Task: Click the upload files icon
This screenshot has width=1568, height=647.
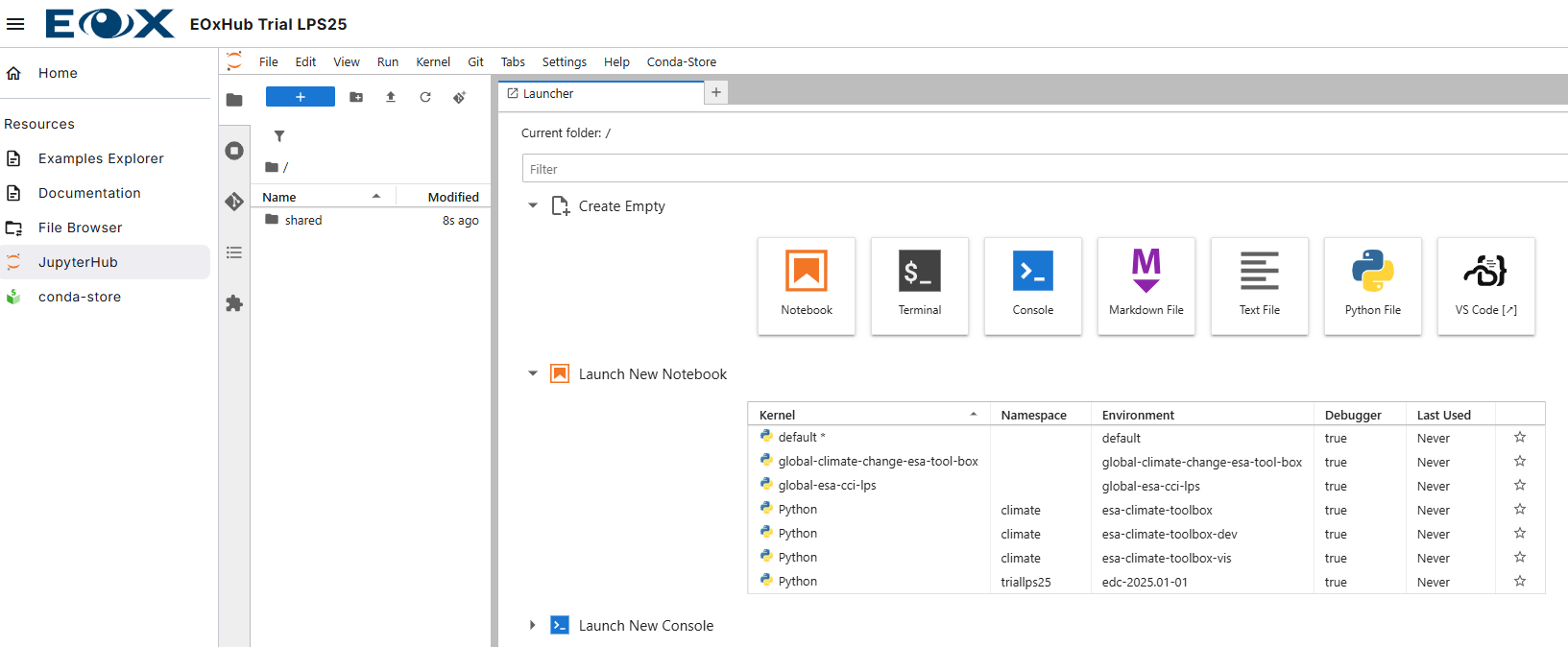Action: point(391,97)
